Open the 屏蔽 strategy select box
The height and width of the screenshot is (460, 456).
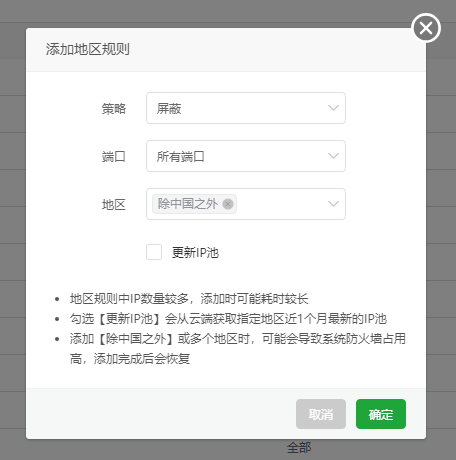246,108
